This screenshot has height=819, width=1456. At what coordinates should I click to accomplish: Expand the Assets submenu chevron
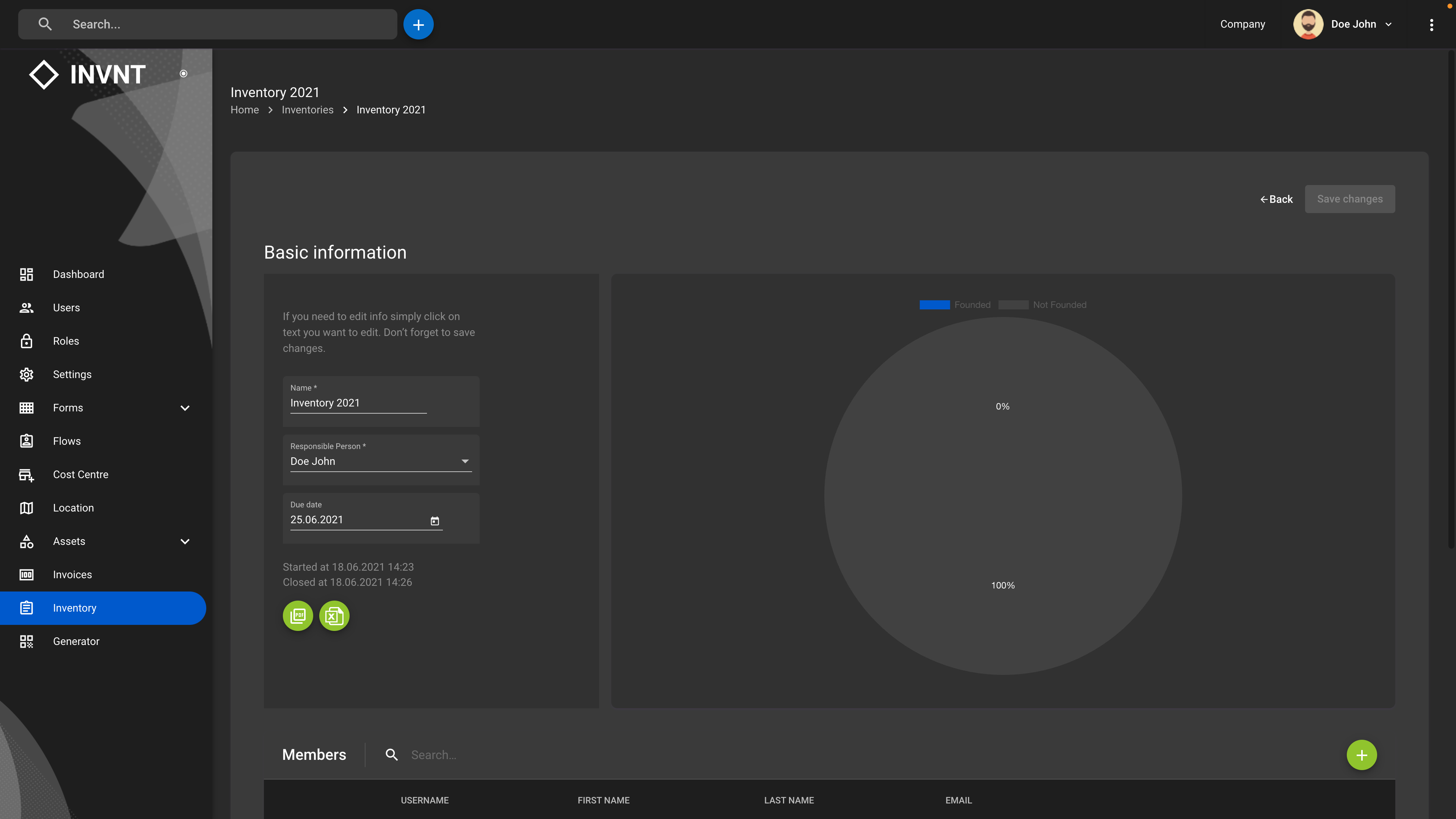[x=185, y=541]
